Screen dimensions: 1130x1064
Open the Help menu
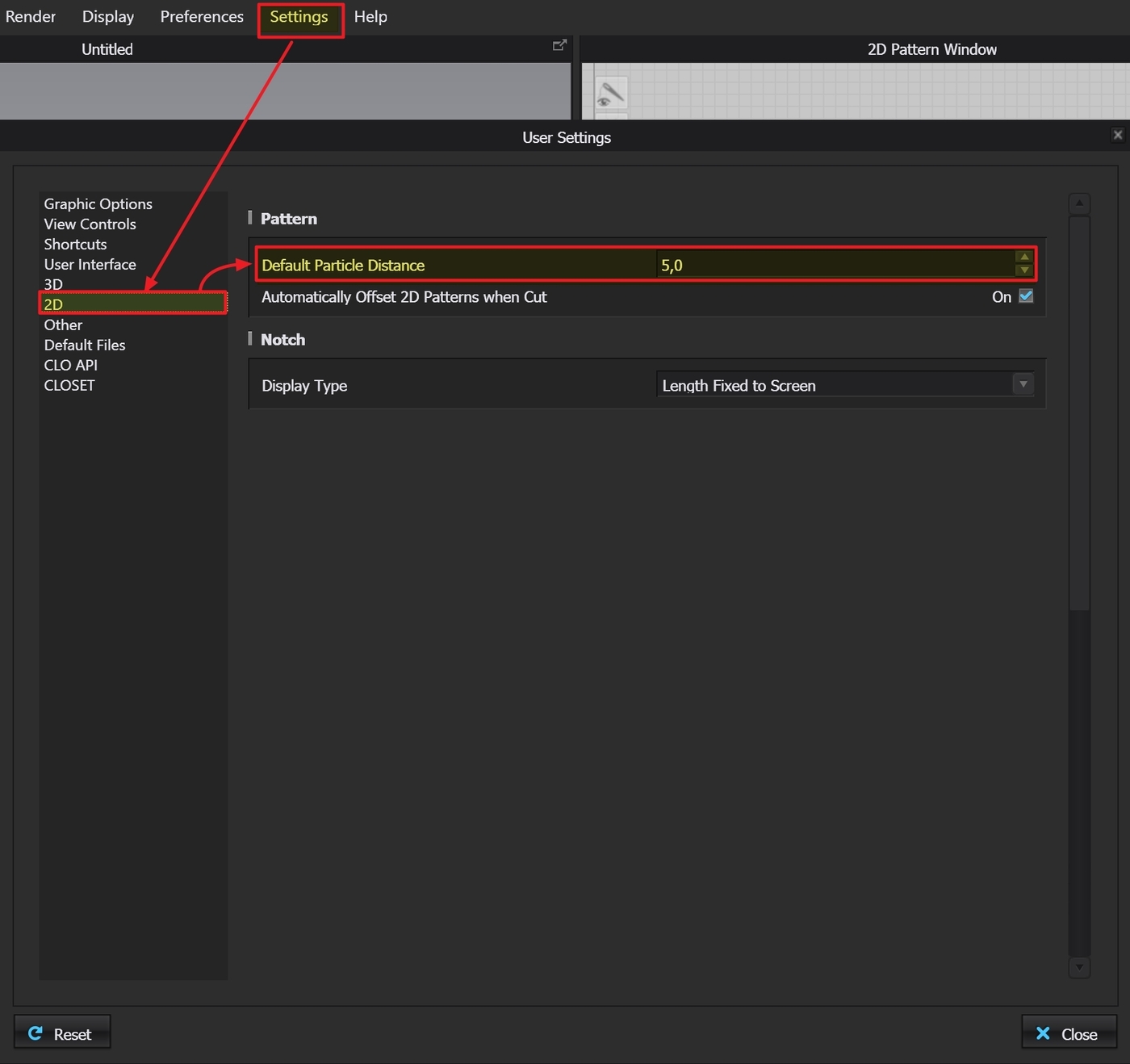(x=370, y=17)
